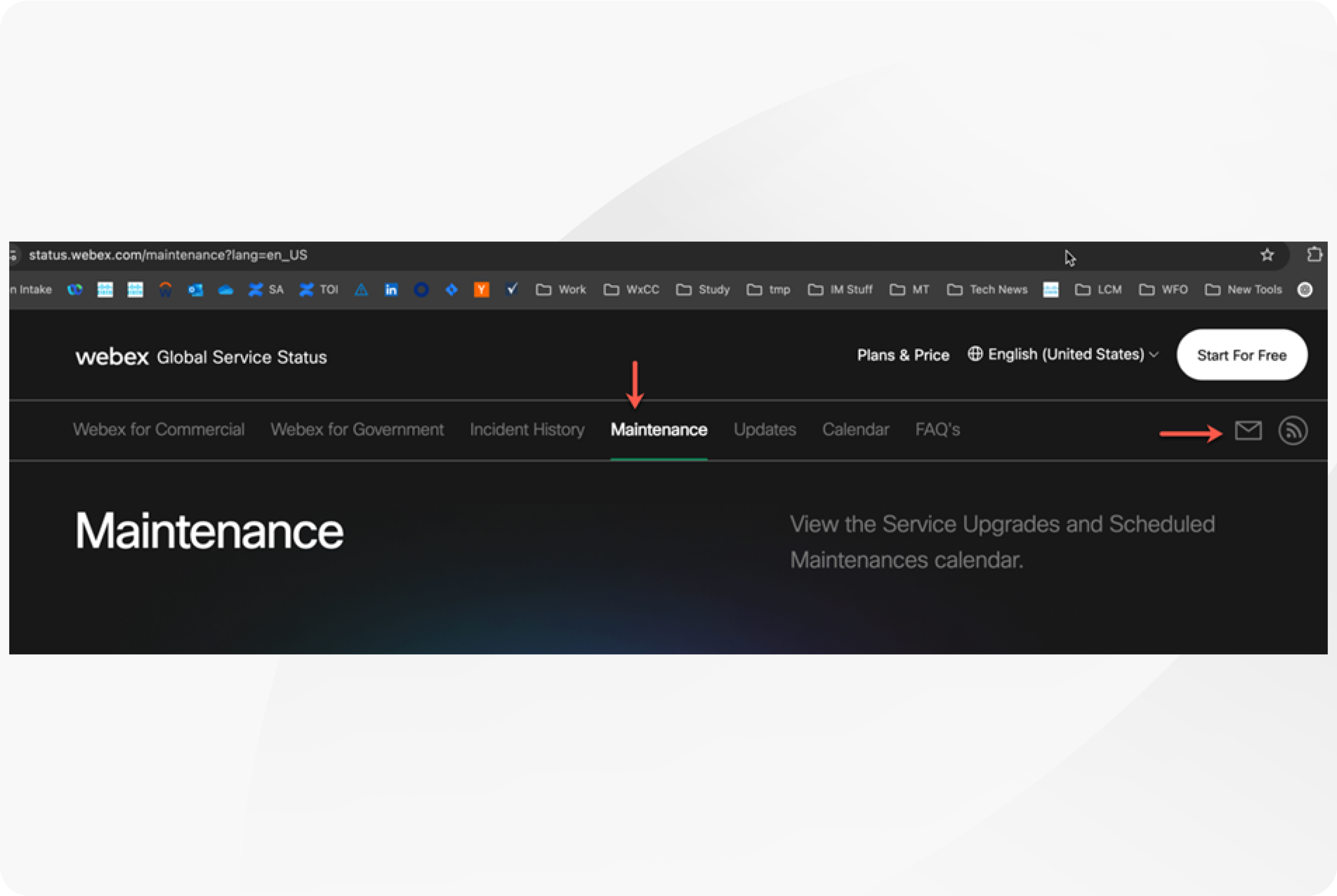Open the Jira diamond bookmark icon
Screen dimensions: 1337x896
(451, 290)
